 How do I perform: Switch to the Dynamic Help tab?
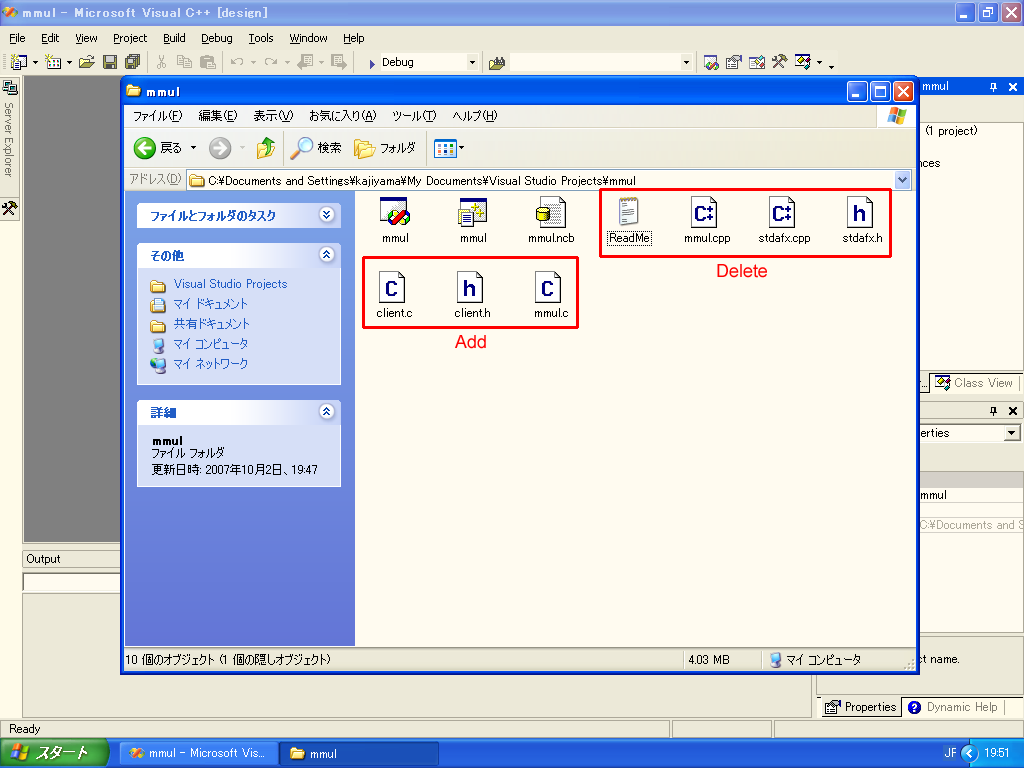click(953, 707)
